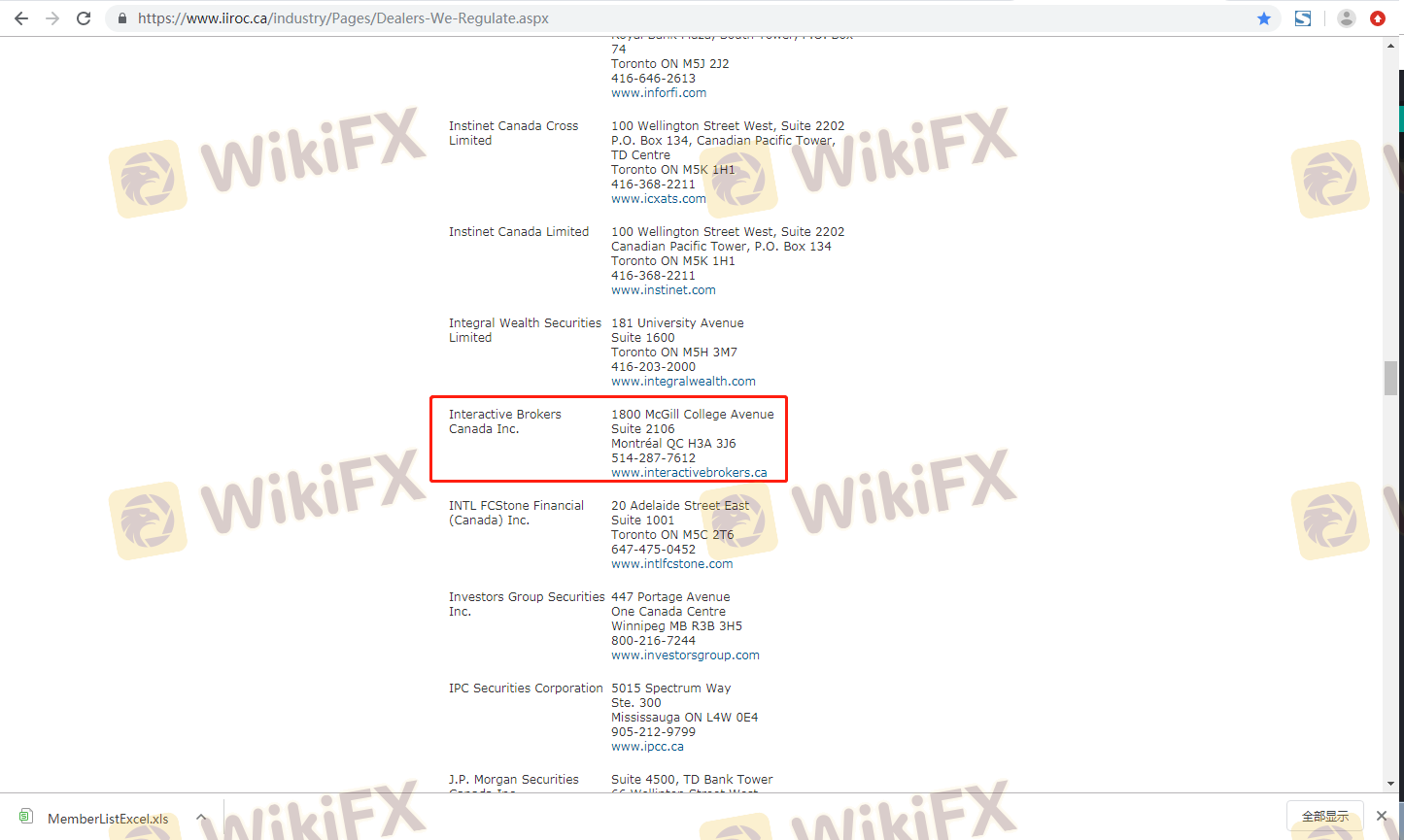Visit the www.instinet.com website link
This screenshot has height=840, width=1404.
click(664, 290)
